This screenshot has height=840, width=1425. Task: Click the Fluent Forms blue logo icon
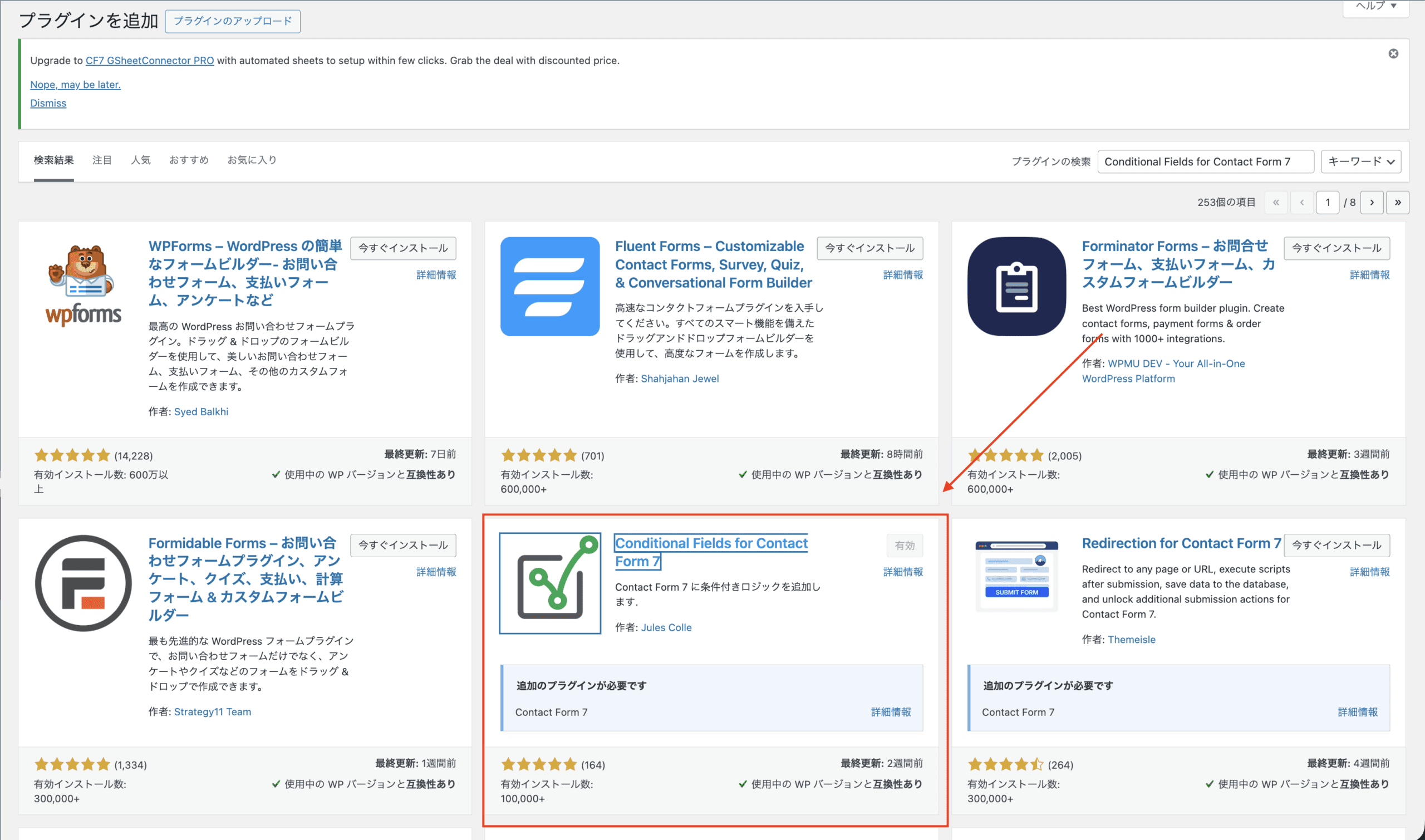[549, 287]
